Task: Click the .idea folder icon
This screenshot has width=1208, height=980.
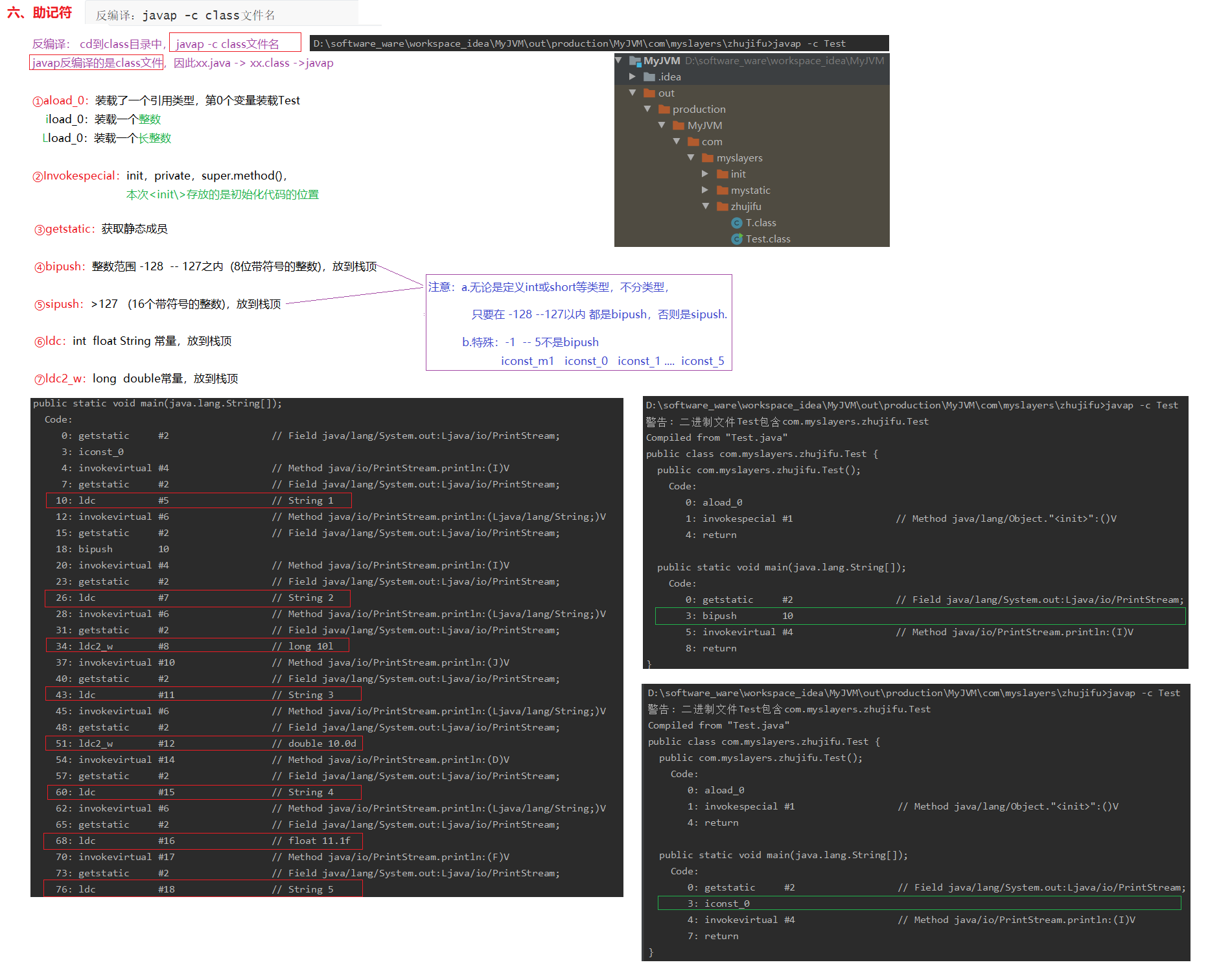Action: click(649, 77)
